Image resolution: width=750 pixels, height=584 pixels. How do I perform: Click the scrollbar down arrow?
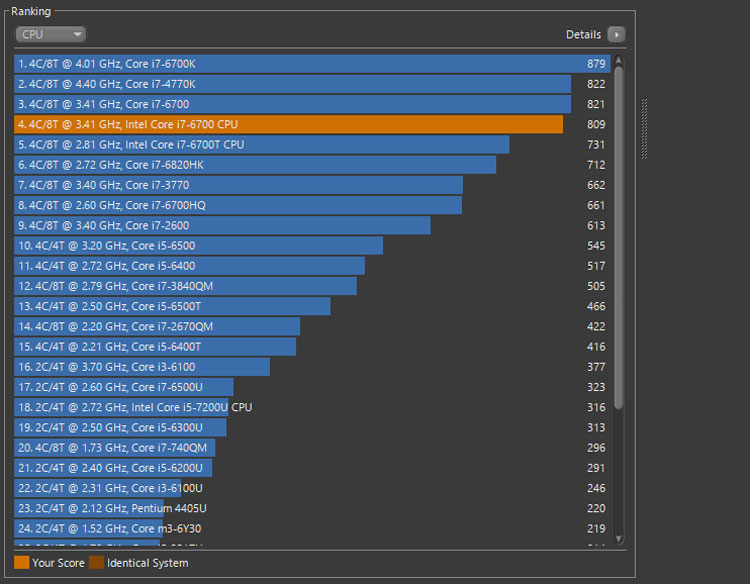pos(619,538)
